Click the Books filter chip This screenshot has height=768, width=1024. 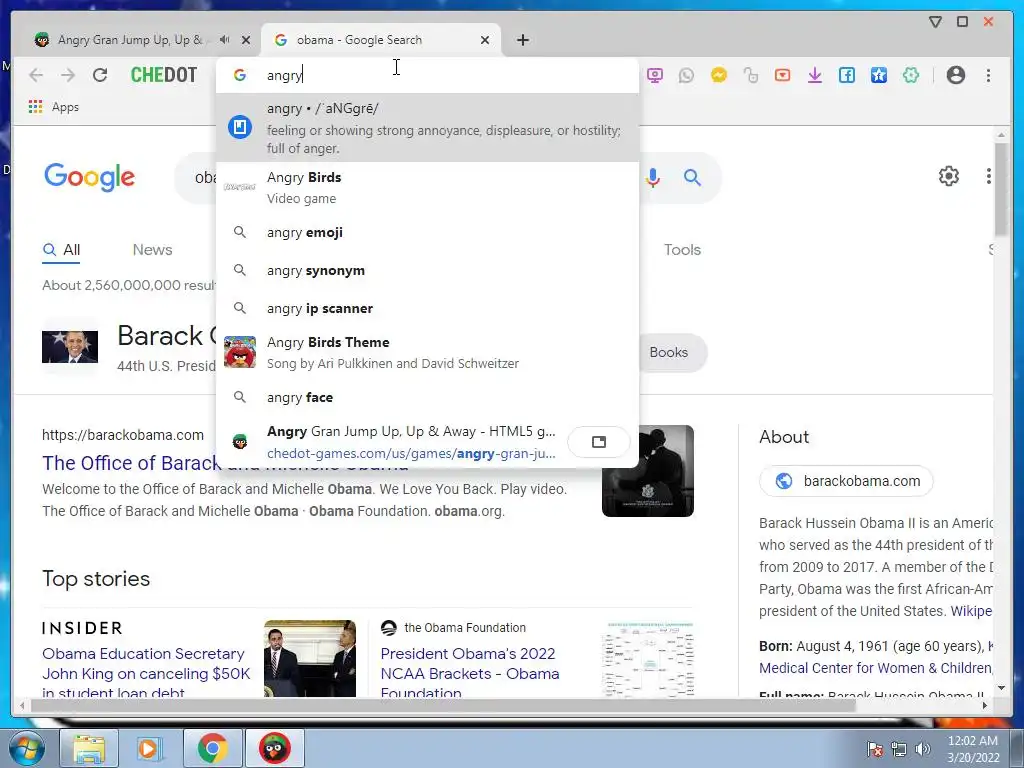pyautogui.click(x=669, y=353)
